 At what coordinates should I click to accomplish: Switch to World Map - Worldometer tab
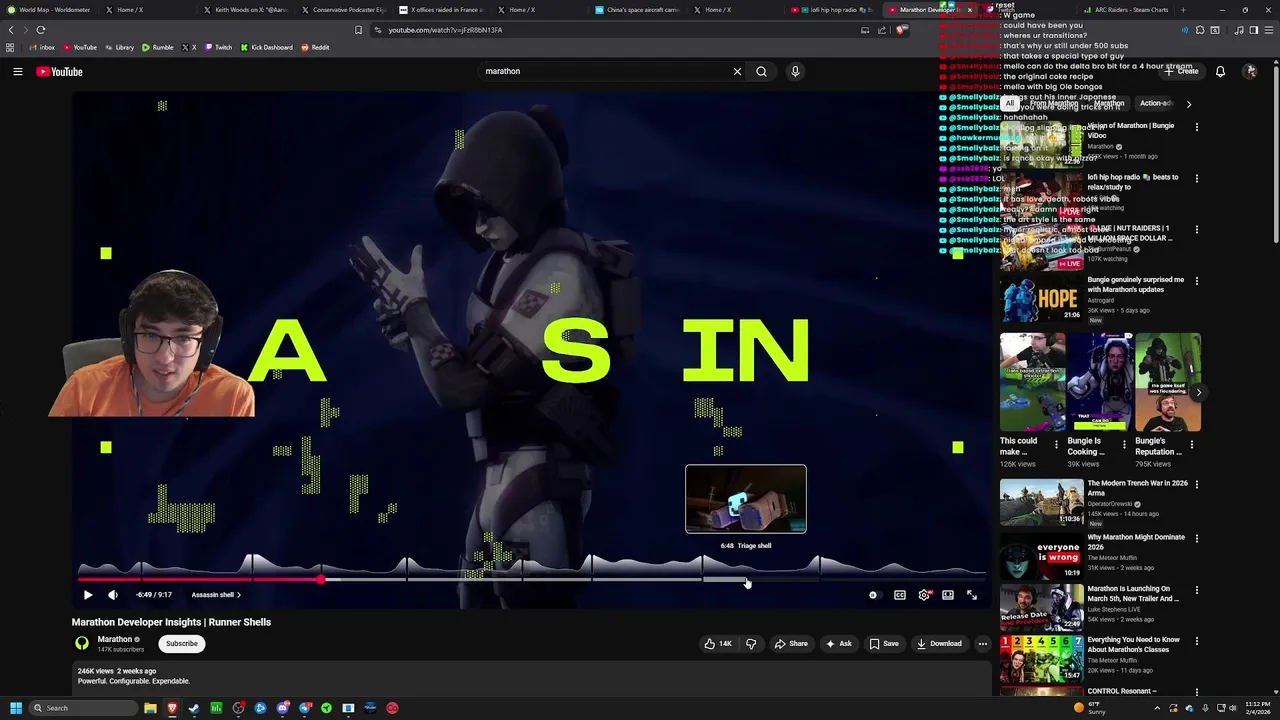point(50,10)
